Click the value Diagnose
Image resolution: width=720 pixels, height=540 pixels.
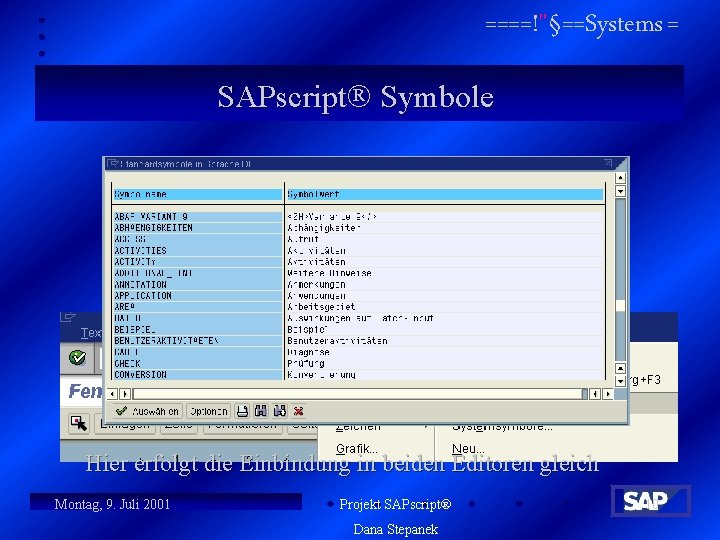pyautogui.click(x=308, y=352)
